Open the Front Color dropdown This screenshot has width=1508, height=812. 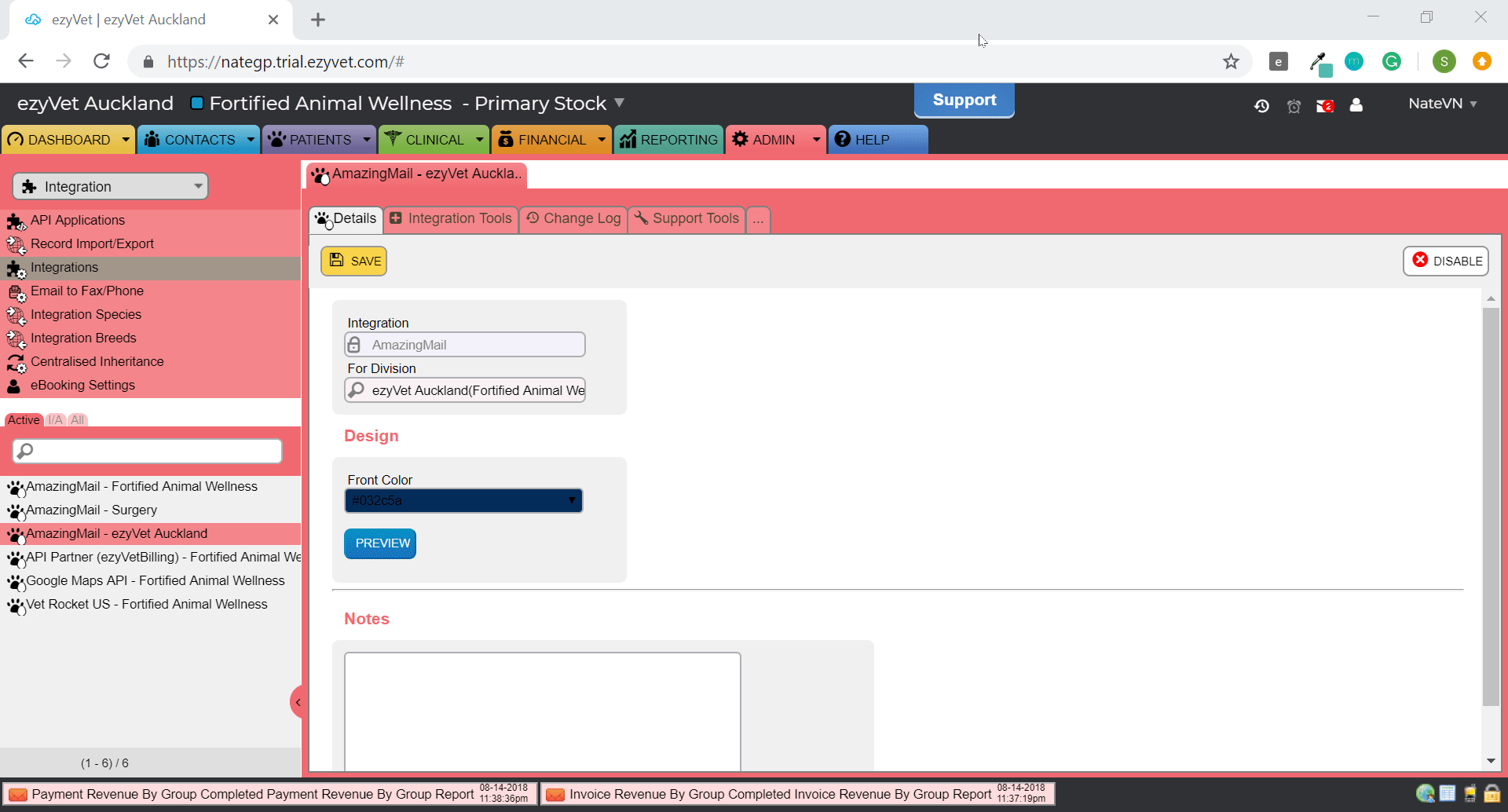click(463, 500)
